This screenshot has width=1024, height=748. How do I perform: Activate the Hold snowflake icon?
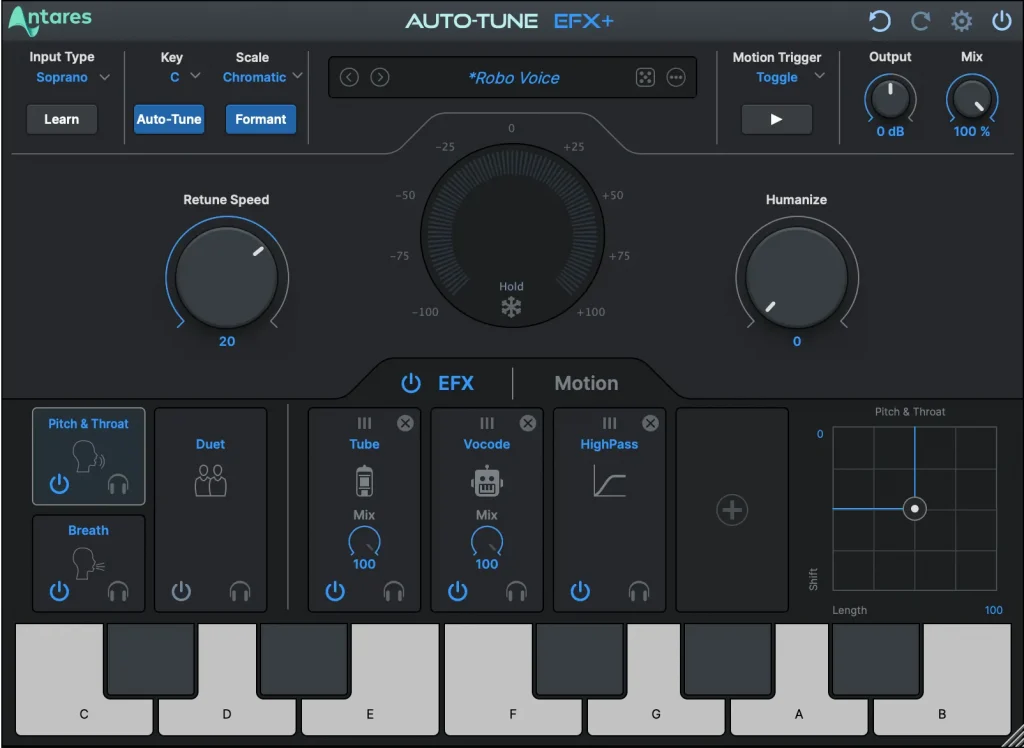click(511, 308)
